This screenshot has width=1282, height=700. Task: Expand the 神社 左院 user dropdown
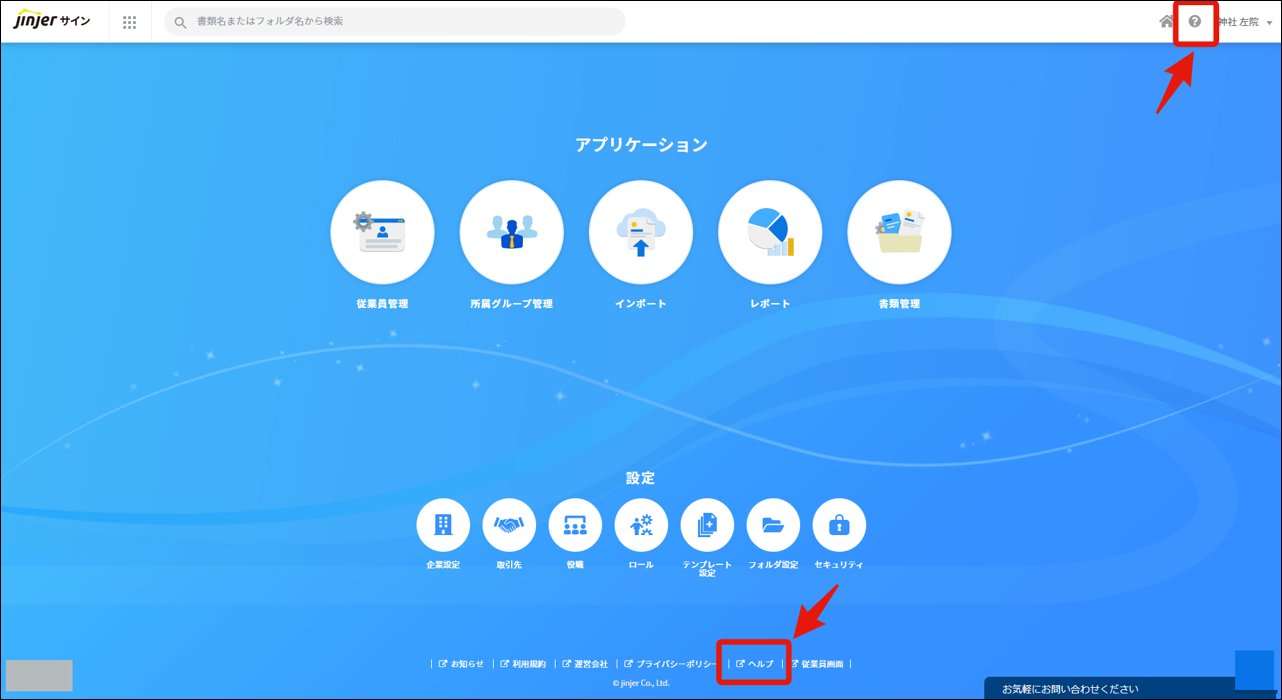click(1245, 22)
